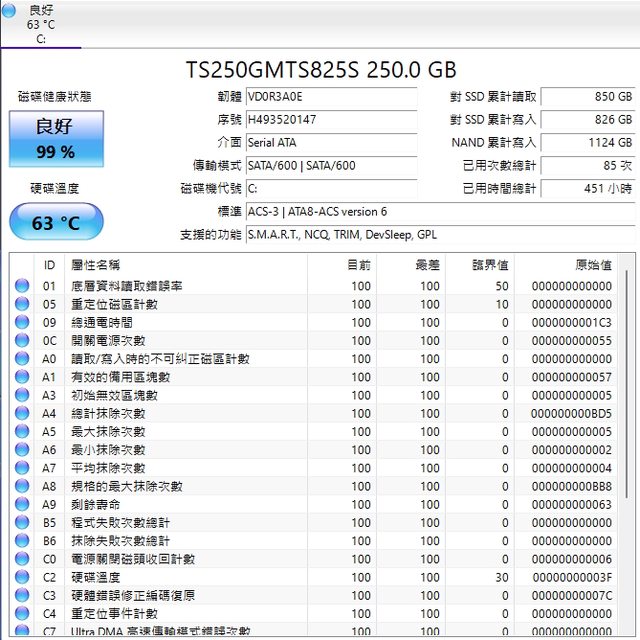The width and height of the screenshot is (640, 640).
Task: Click the 已用次數總計 85 次 field
Action: 588,166
